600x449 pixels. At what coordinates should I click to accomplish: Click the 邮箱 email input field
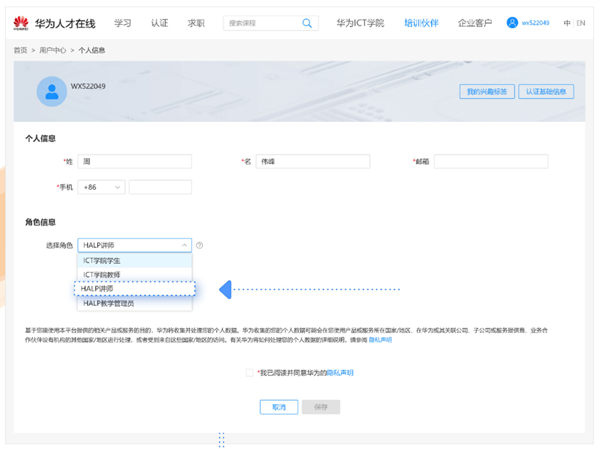(x=491, y=162)
